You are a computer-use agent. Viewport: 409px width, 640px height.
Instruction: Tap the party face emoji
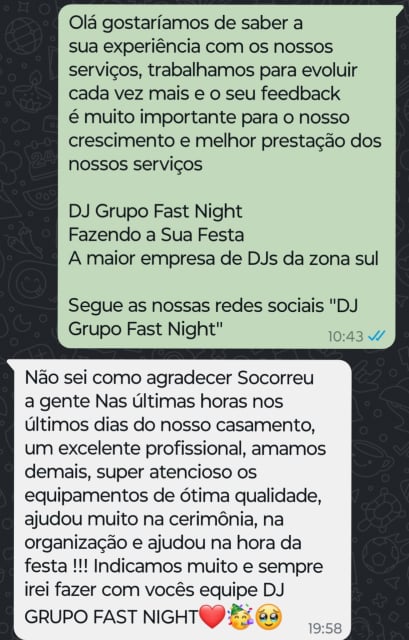tap(241, 617)
